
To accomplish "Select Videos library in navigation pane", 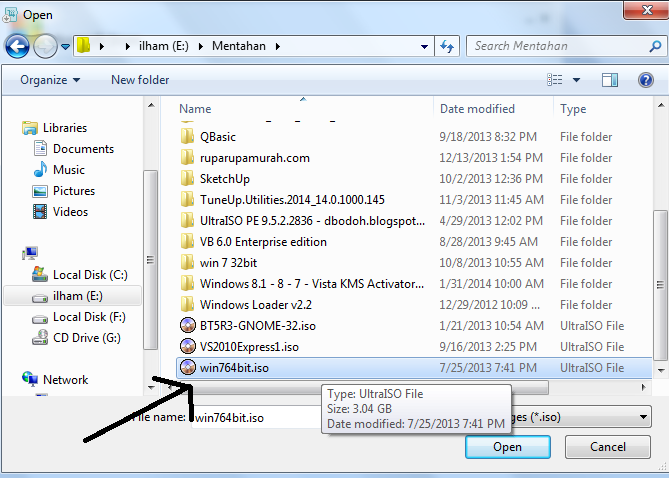I will [x=60, y=212].
